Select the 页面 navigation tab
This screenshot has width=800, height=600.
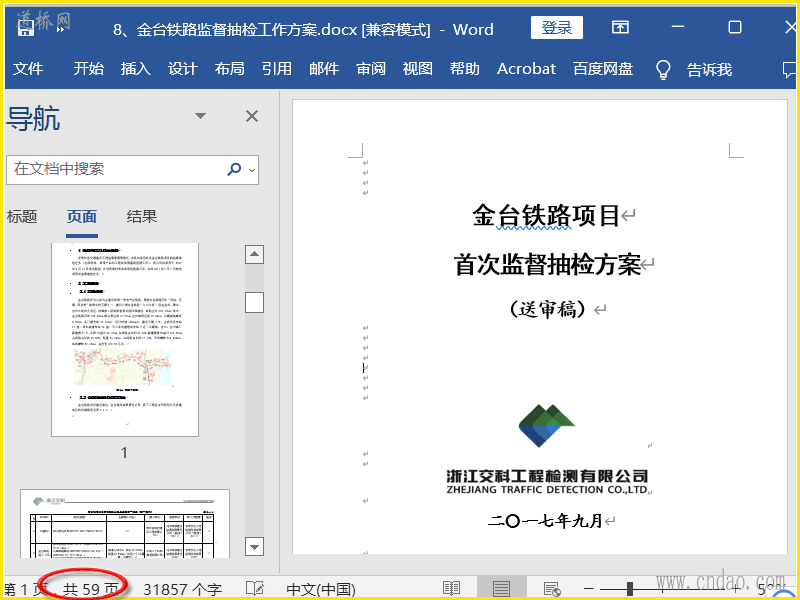point(82,217)
